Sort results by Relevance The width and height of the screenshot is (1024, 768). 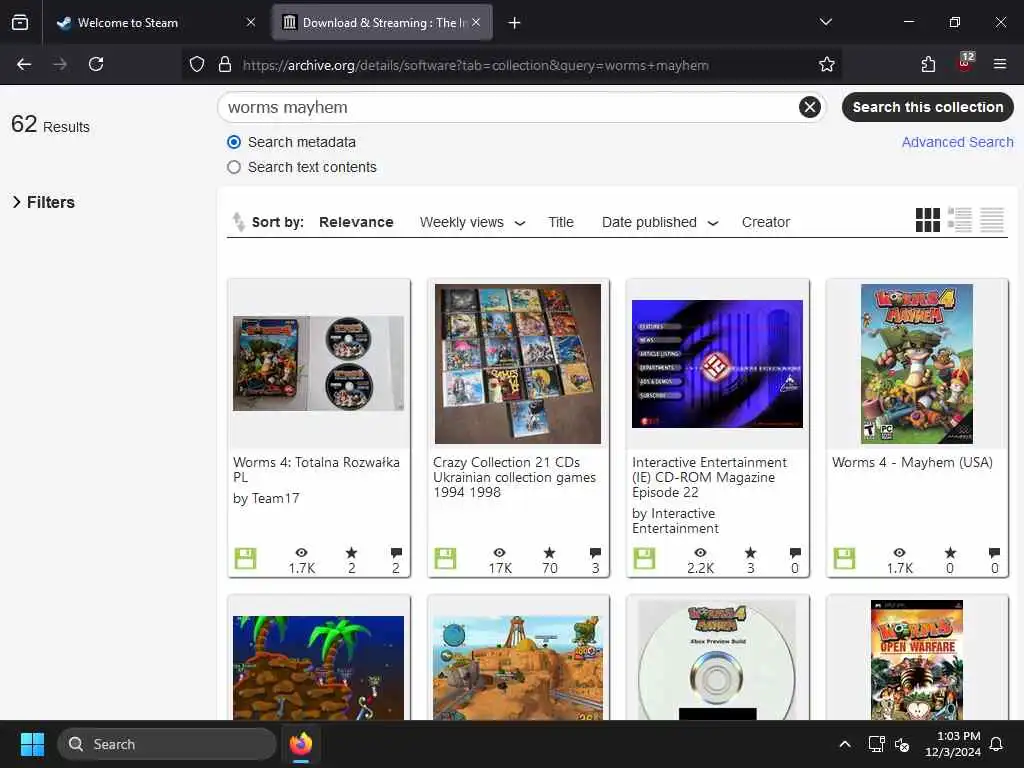[356, 222]
